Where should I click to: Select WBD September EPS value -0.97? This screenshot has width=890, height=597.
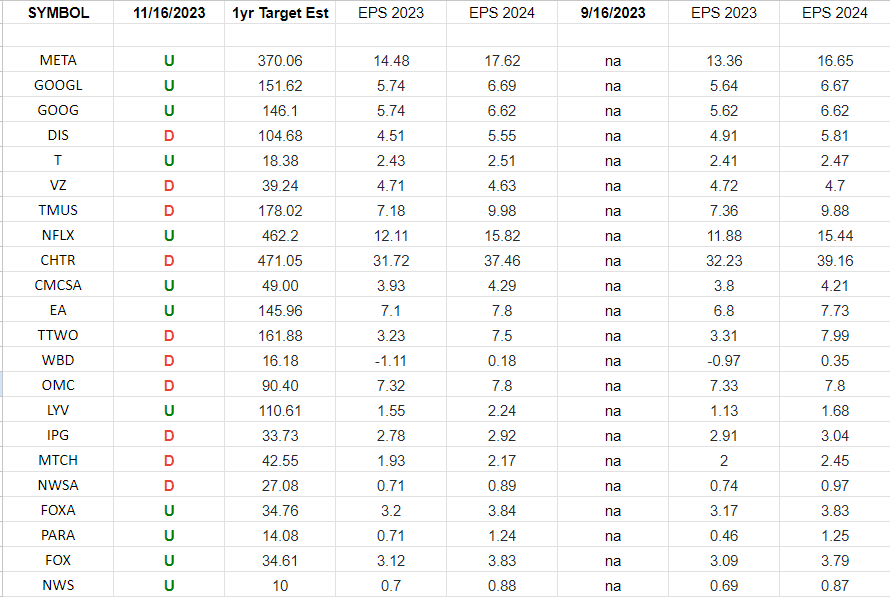tap(724, 360)
